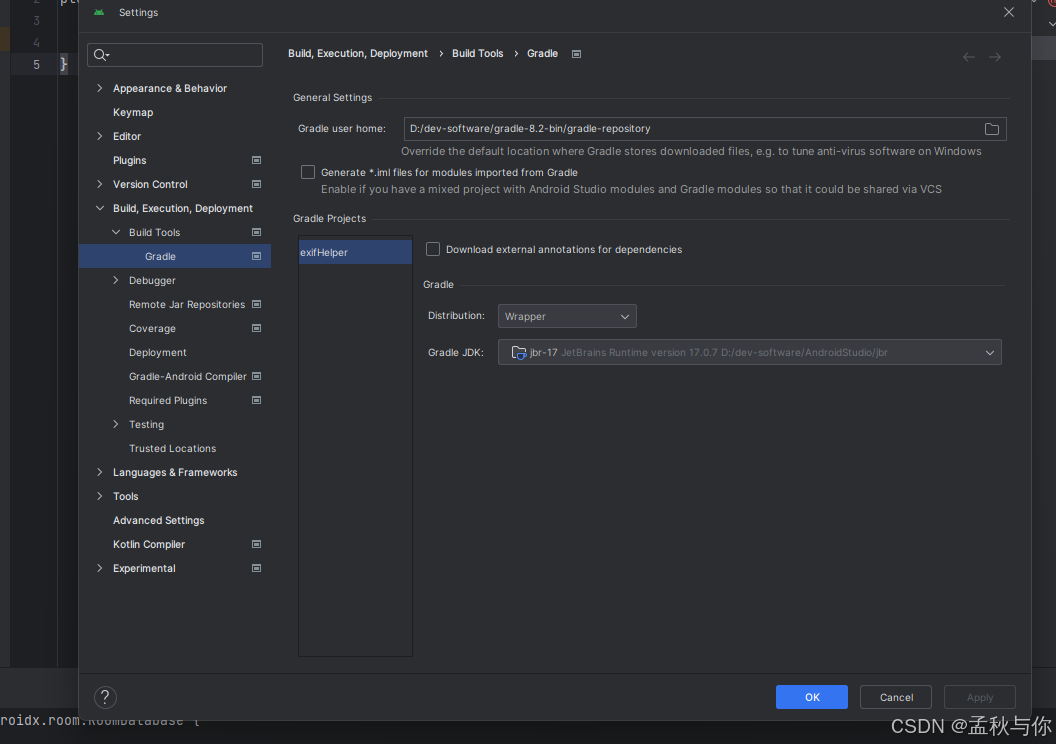Expand the Debugger node
The width and height of the screenshot is (1056, 744).
pos(116,280)
